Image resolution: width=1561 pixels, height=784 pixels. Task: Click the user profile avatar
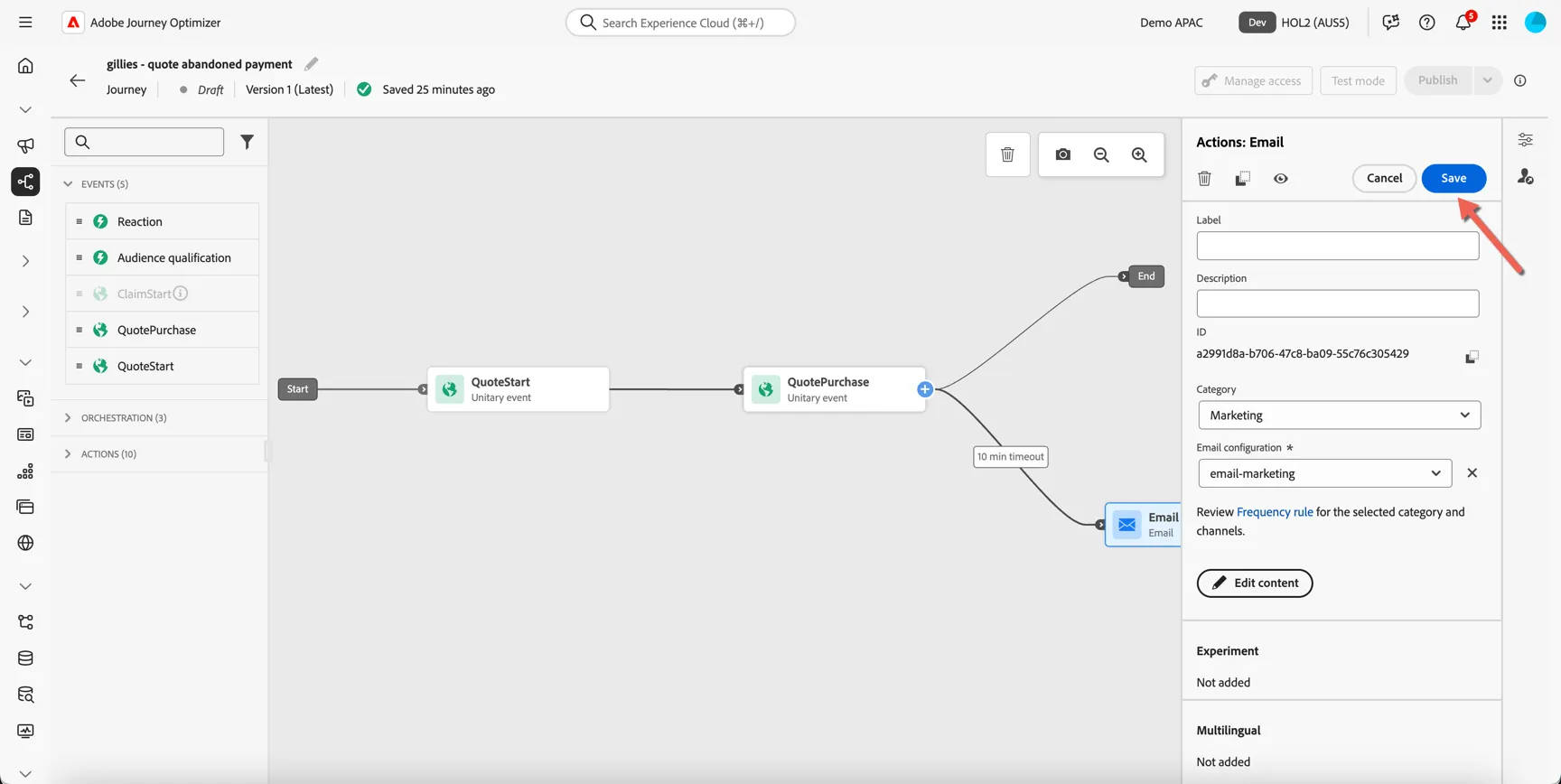click(x=1536, y=23)
